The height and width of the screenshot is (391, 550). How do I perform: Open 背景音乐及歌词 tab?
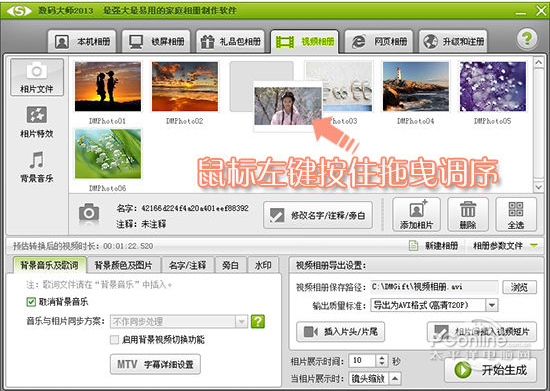(x=49, y=265)
